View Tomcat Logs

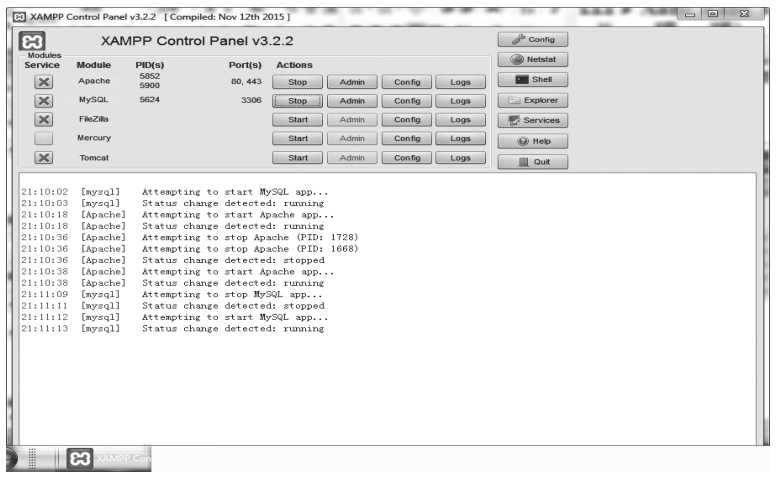[460, 158]
